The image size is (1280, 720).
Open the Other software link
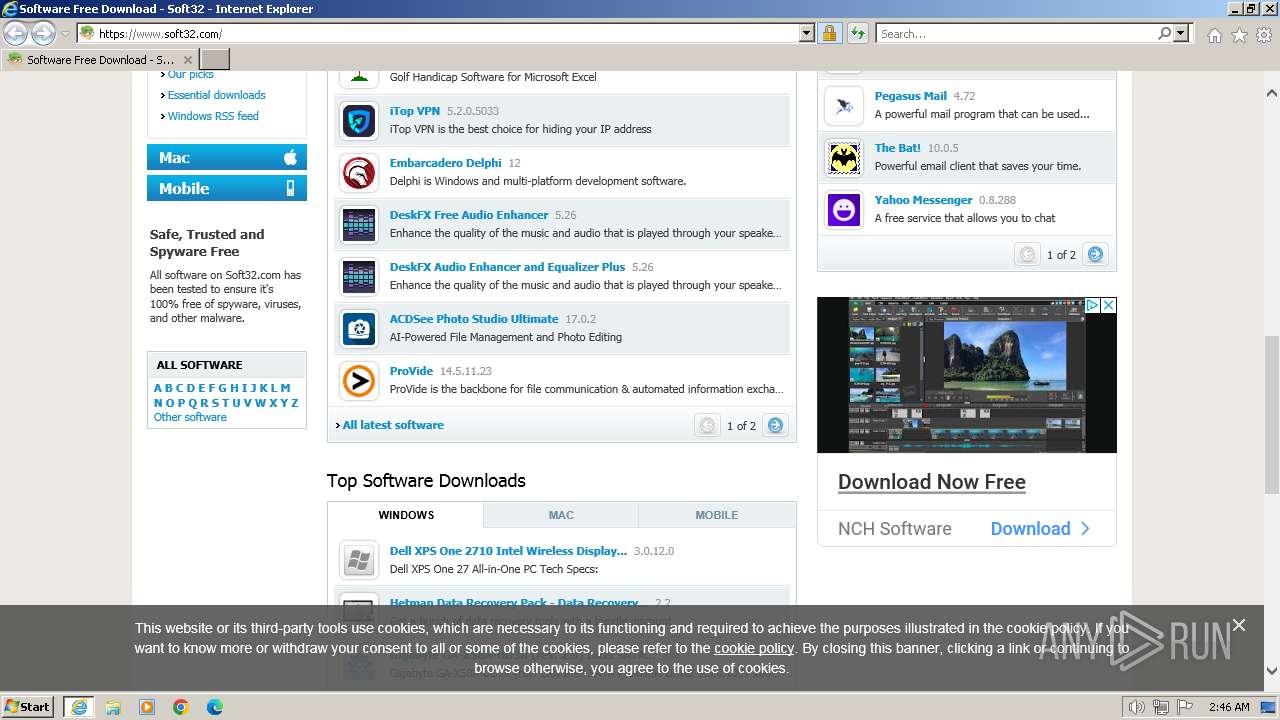(190, 417)
